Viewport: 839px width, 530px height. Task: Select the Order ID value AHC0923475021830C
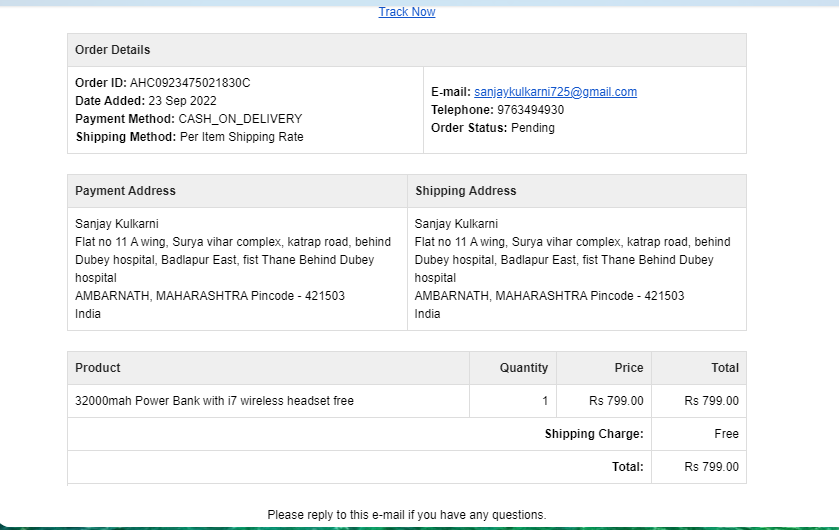point(190,83)
